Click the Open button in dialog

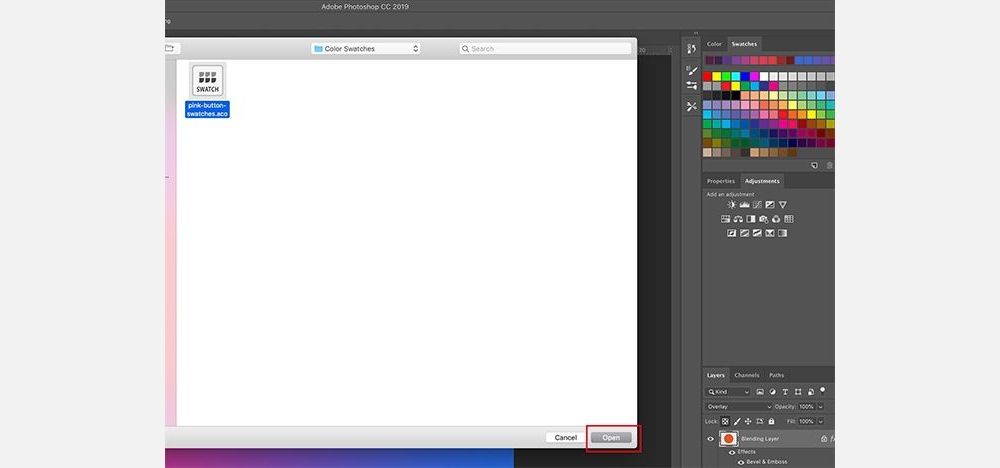611,437
